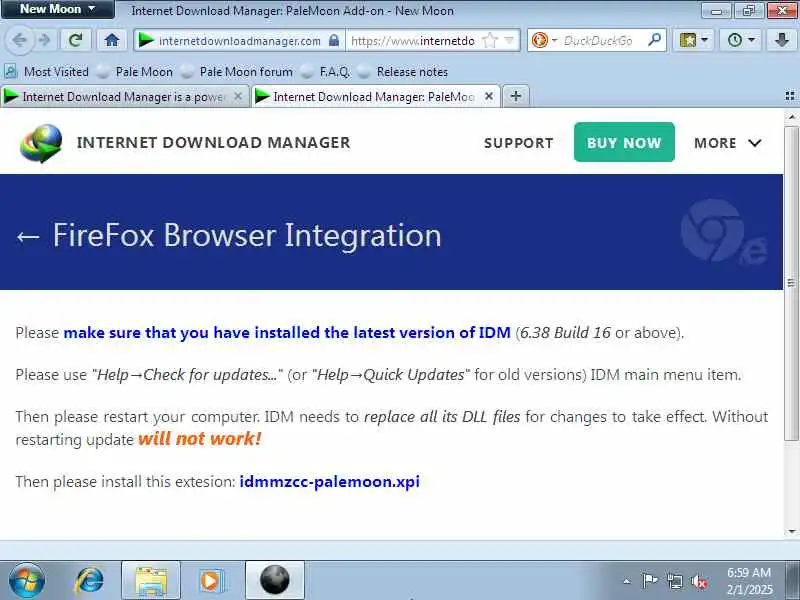The width and height of the screenshot is (800, 600).
Task: Click the Internet Download Manager logo
Action: point(41,143)
